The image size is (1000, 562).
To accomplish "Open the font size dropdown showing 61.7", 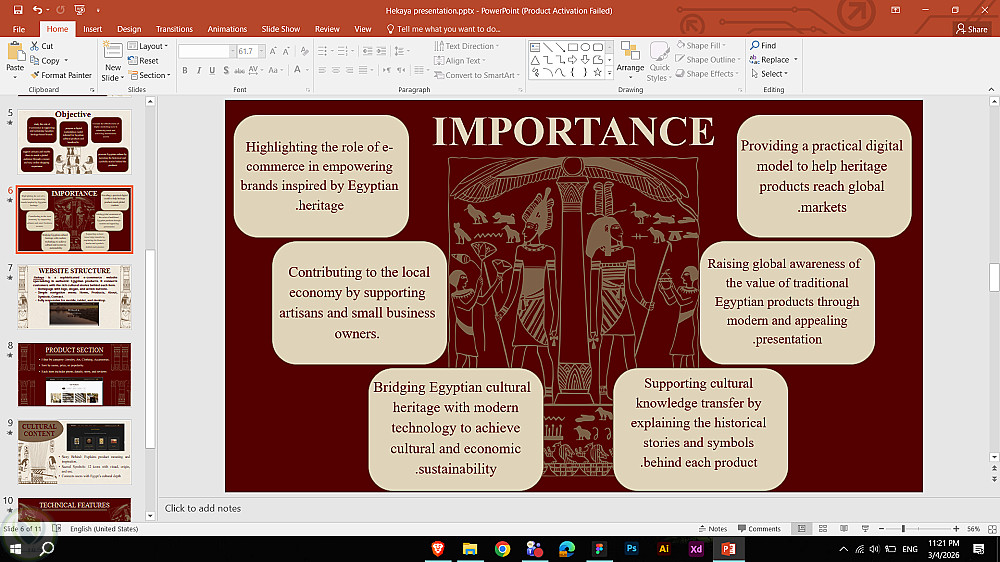I will pos(261,50).
